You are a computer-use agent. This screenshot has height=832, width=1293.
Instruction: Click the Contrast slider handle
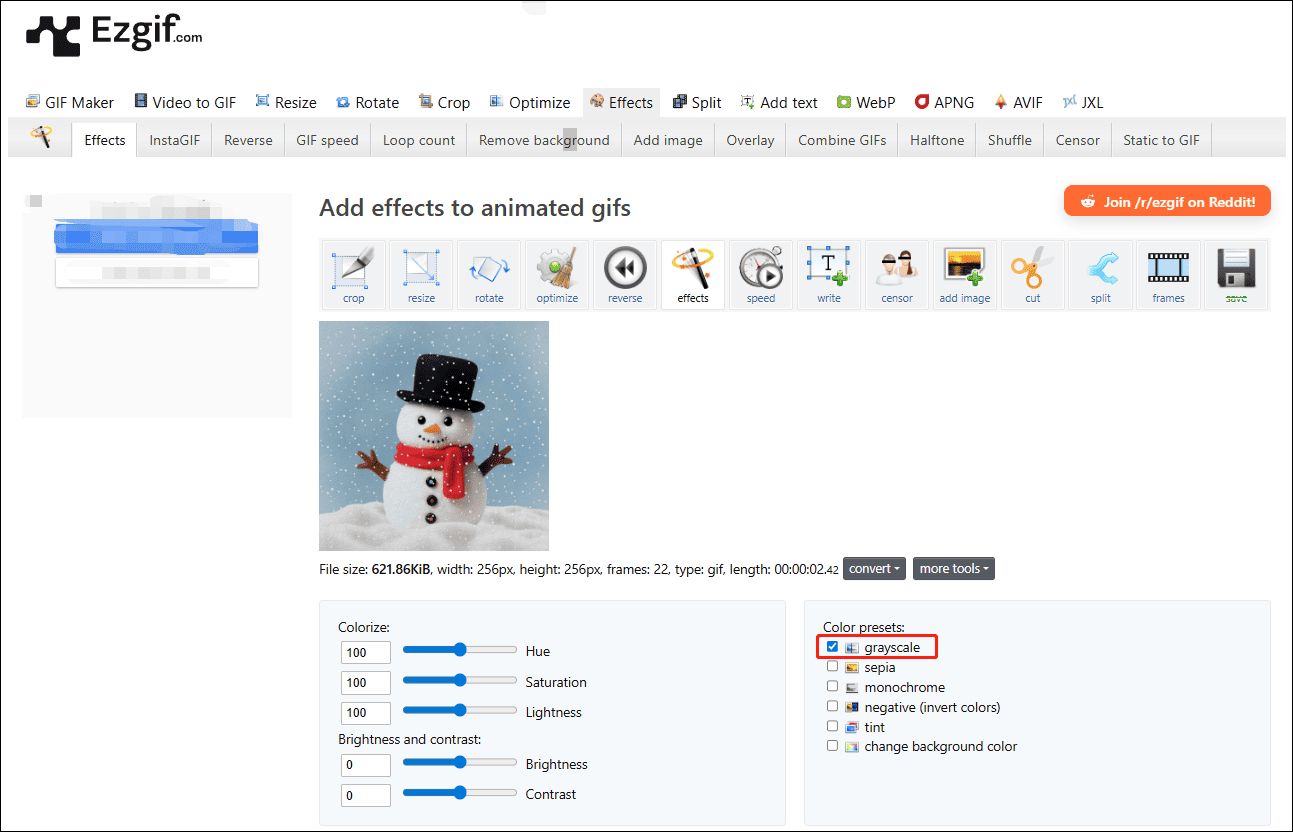pyautogui.click(x=460, y=793)
